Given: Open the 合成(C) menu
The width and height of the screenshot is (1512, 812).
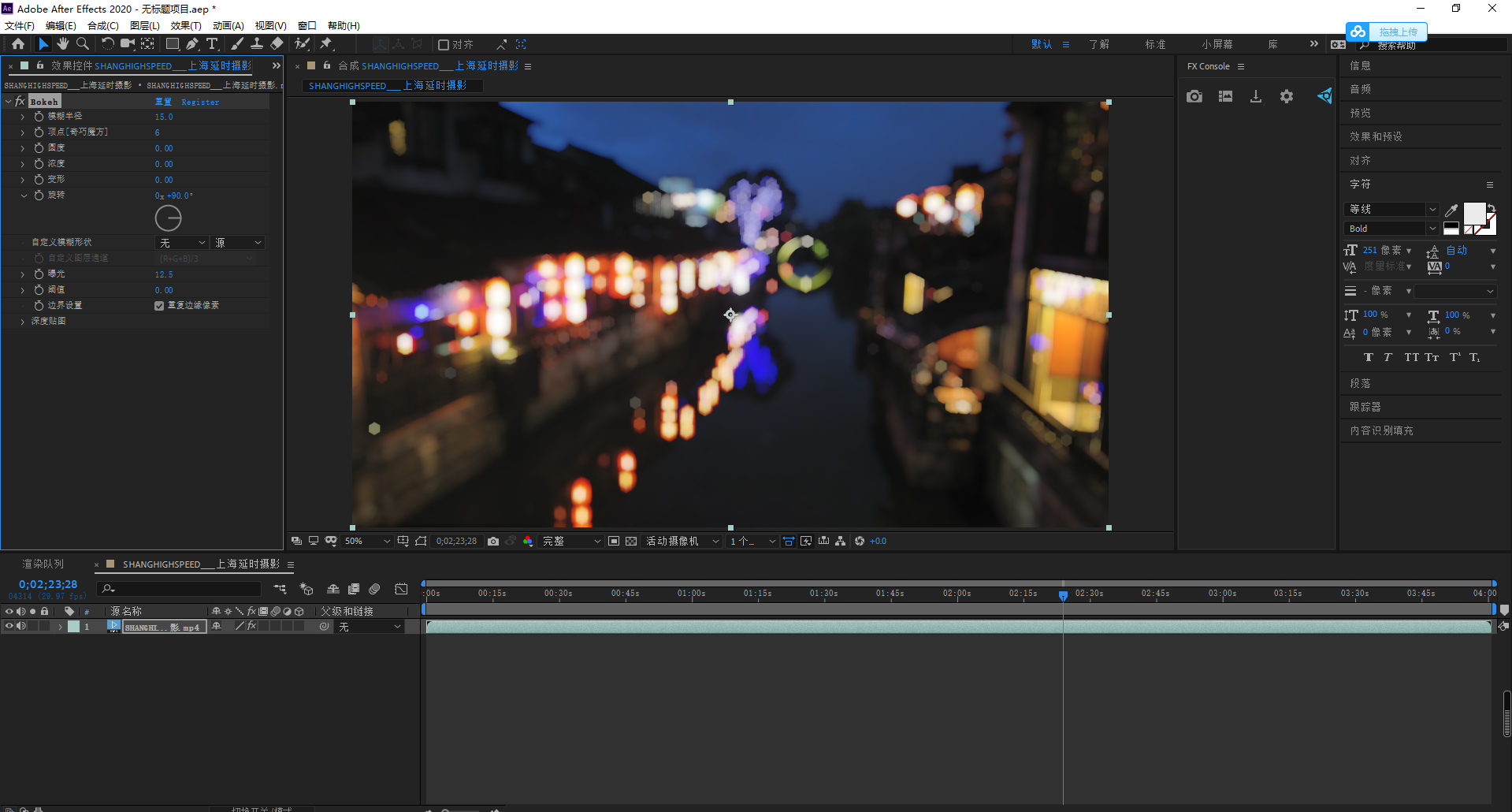Looking at the screenshot, I should pyautogui.click(x=103, y=26).
